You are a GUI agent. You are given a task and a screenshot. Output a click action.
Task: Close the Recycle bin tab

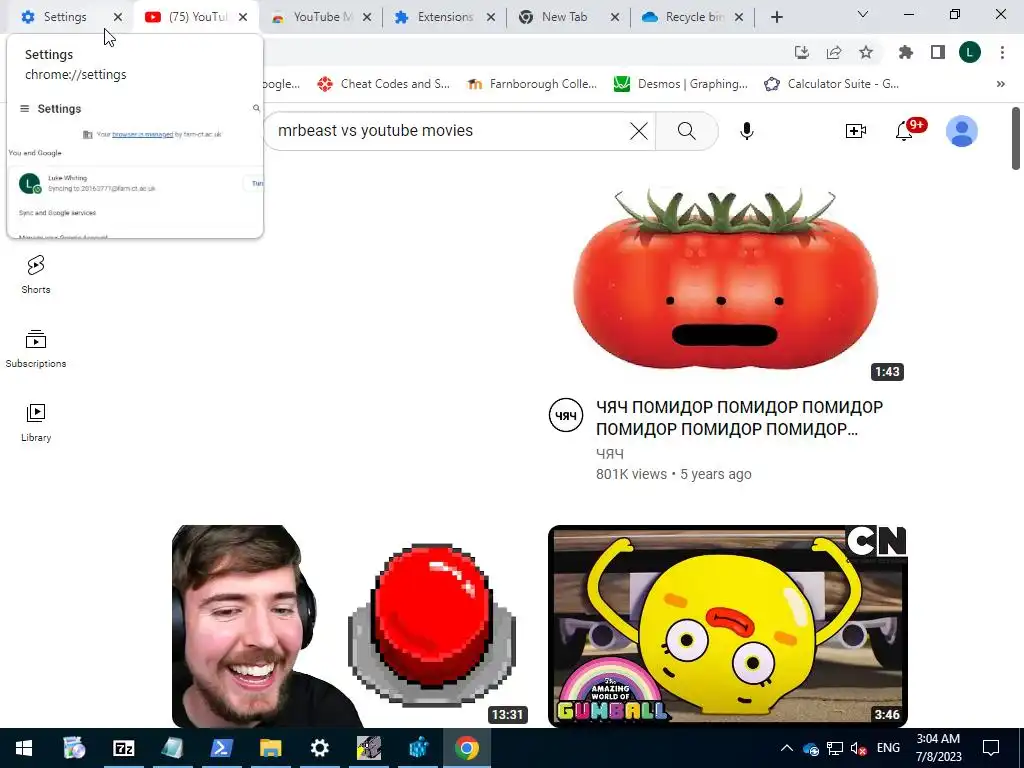point(739,17)
